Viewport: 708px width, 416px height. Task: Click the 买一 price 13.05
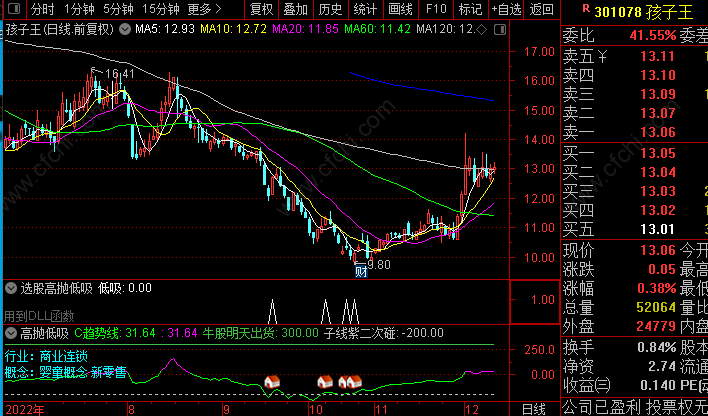tap(658, 153)
